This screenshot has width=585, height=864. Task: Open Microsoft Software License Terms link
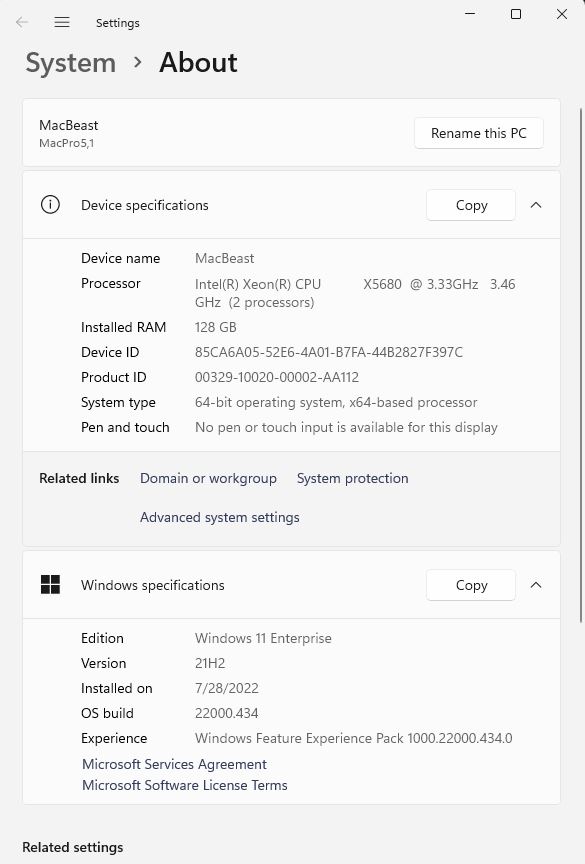point(185,785)
